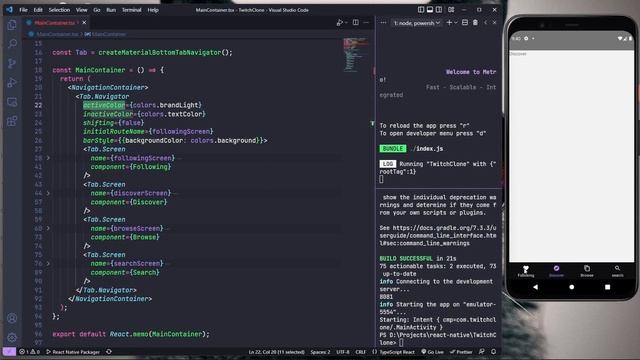Close the MainContainer.tsx tab
The image size is (640, 360).
[x=84, y=22]
